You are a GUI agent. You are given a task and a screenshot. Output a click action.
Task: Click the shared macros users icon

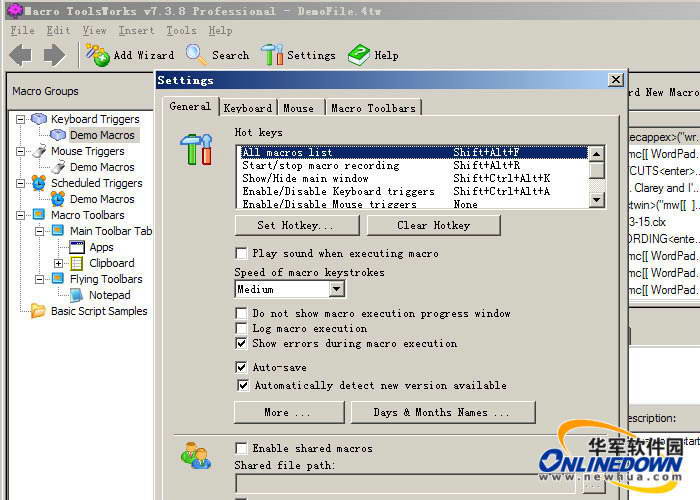[196, 455]
